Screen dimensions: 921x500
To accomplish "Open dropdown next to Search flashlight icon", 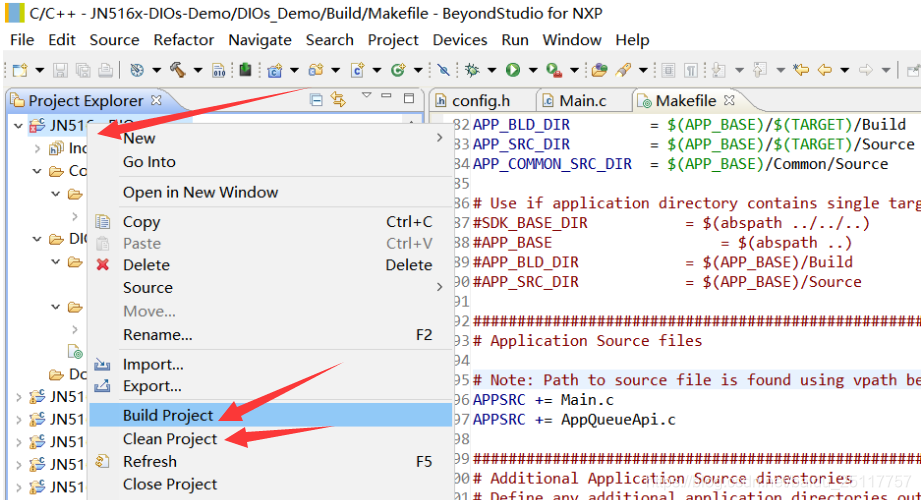I will pyautogui.click(x=644, y=71).
